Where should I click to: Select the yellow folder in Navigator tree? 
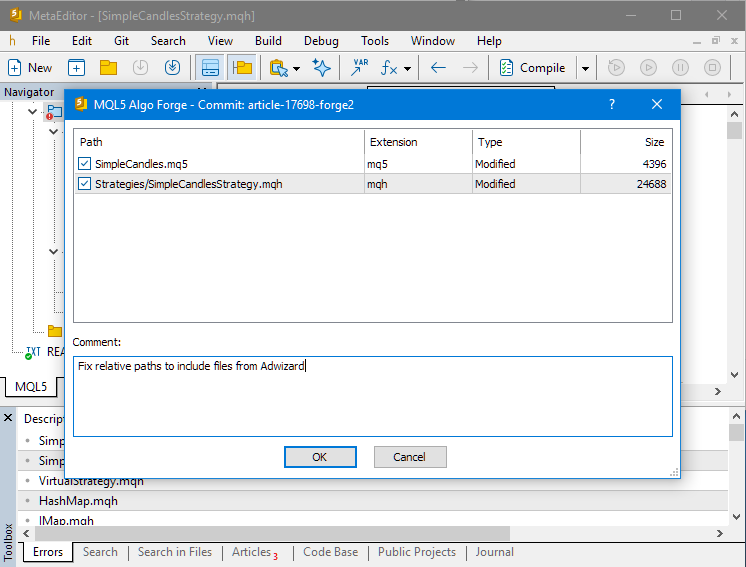(55, 331)
